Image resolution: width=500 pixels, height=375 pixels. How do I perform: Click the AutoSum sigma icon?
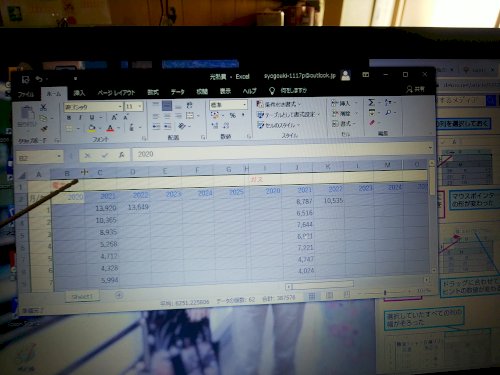[372, 102]
